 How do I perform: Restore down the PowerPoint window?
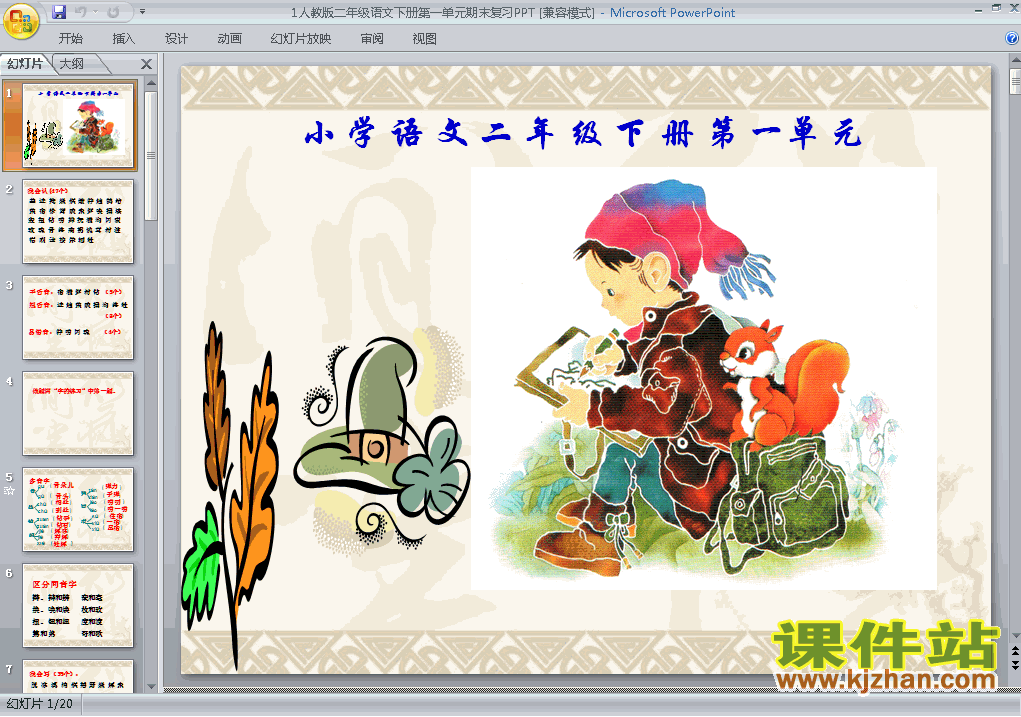996,8
